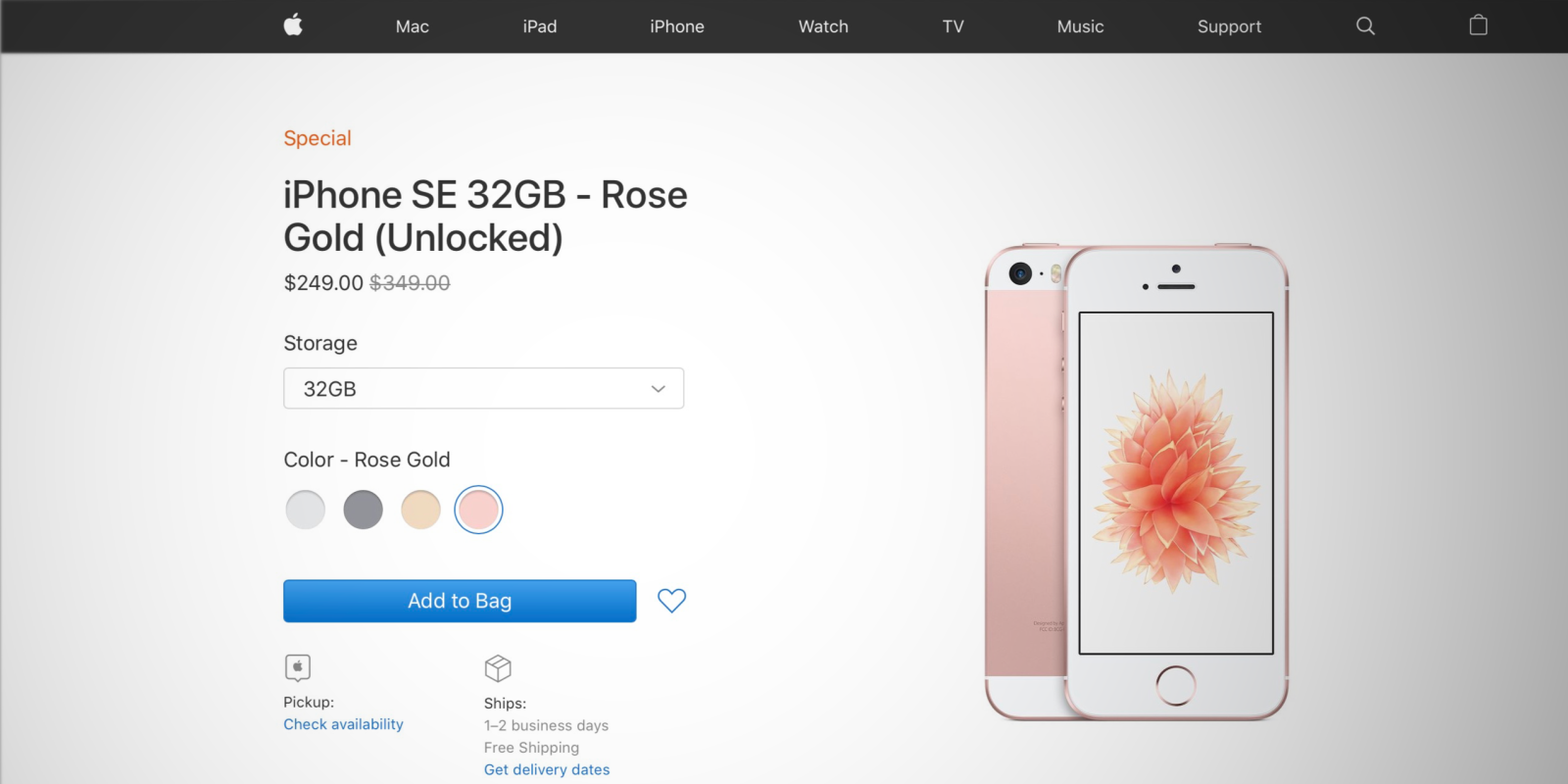Choose the Gold color swatch

[421, 510]
